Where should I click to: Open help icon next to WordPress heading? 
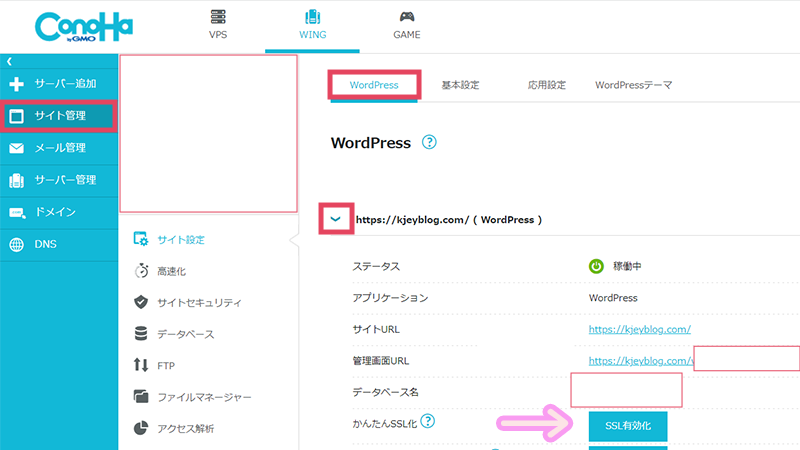tap(429, 142)
